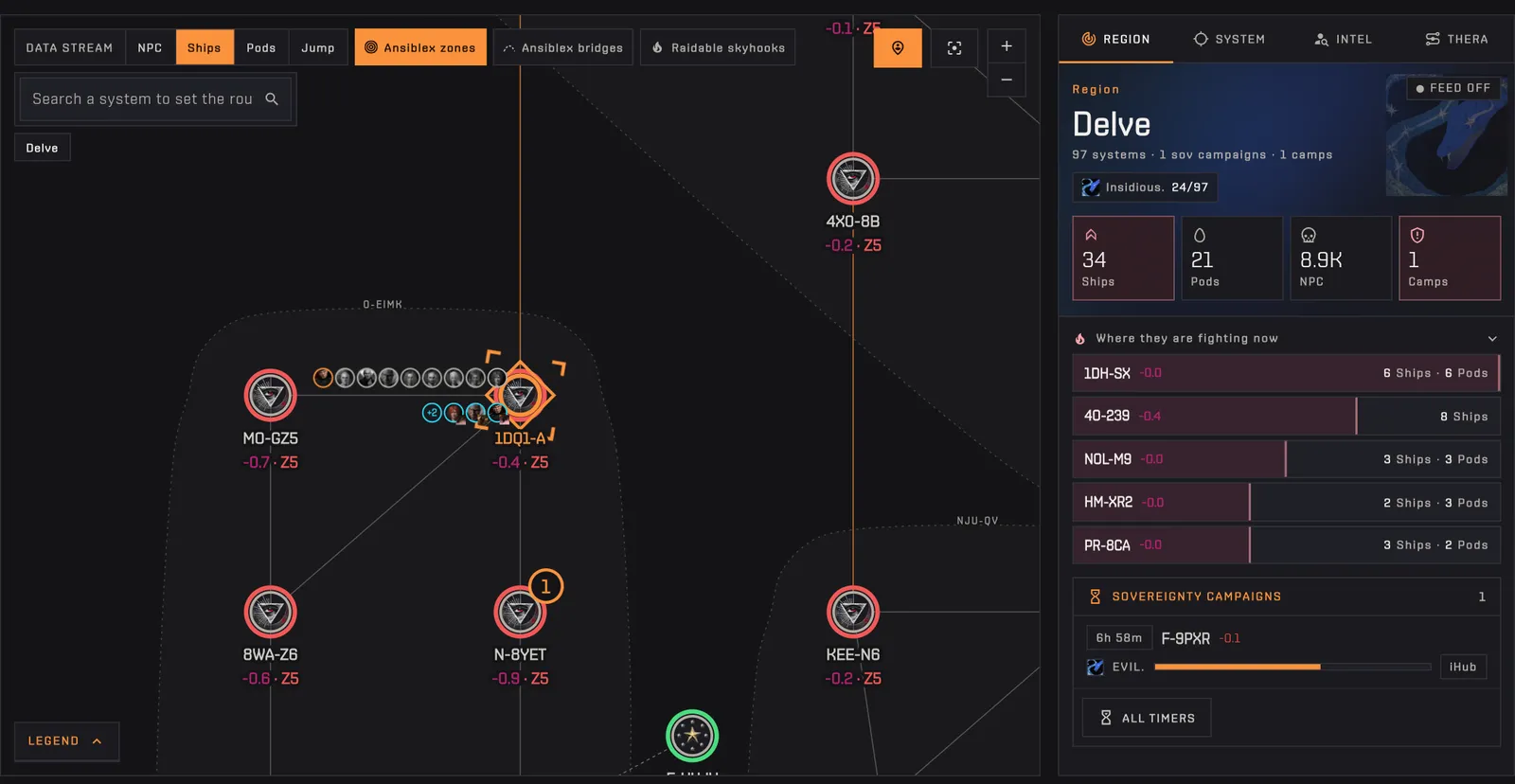Click the camp count badge on N-8YET
The height and width of the screenshot is (784, 1515).
(x=545, y=586)
